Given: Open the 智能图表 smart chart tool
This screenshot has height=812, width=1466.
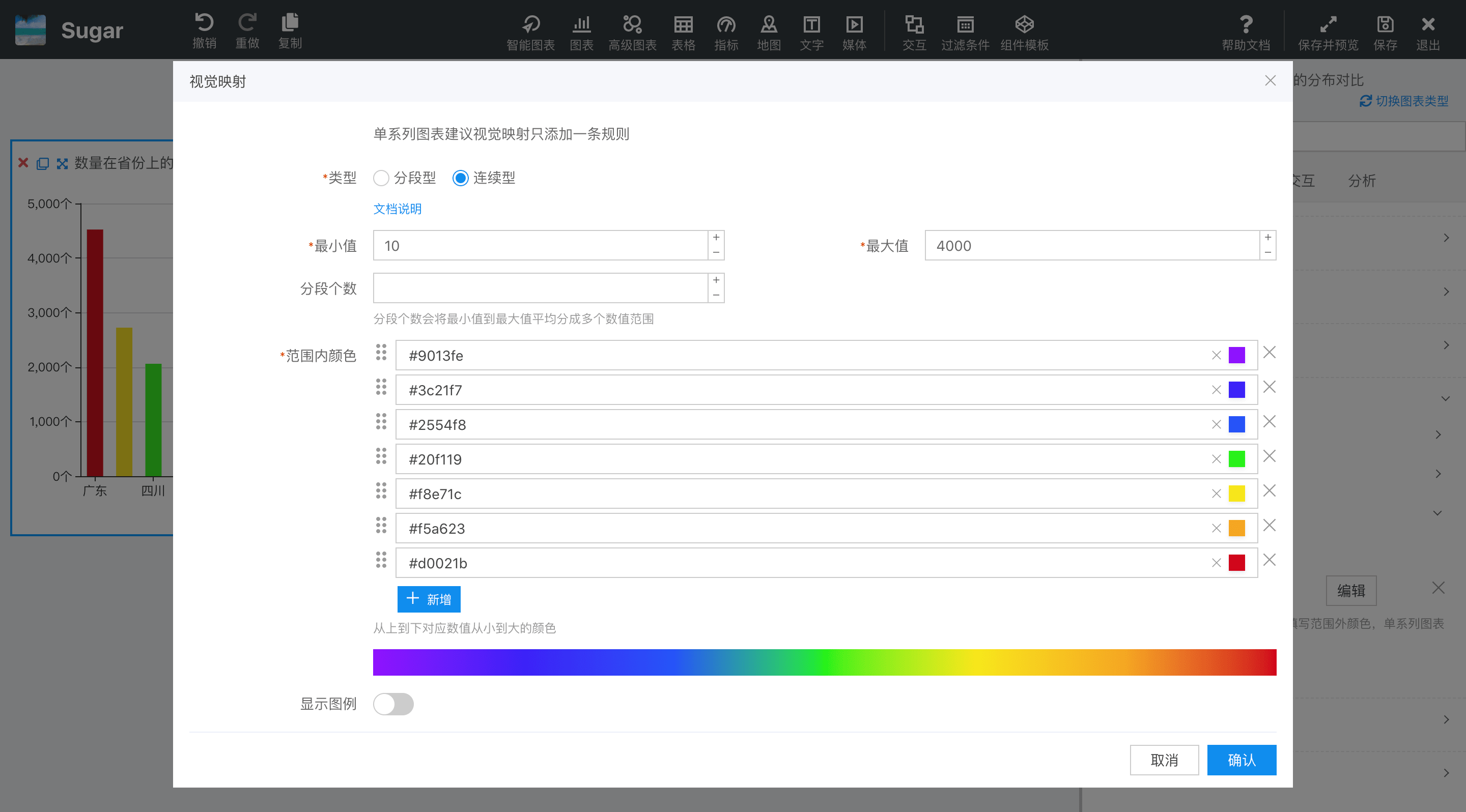Looking at the screenshot, I should (x=530, y=24).
